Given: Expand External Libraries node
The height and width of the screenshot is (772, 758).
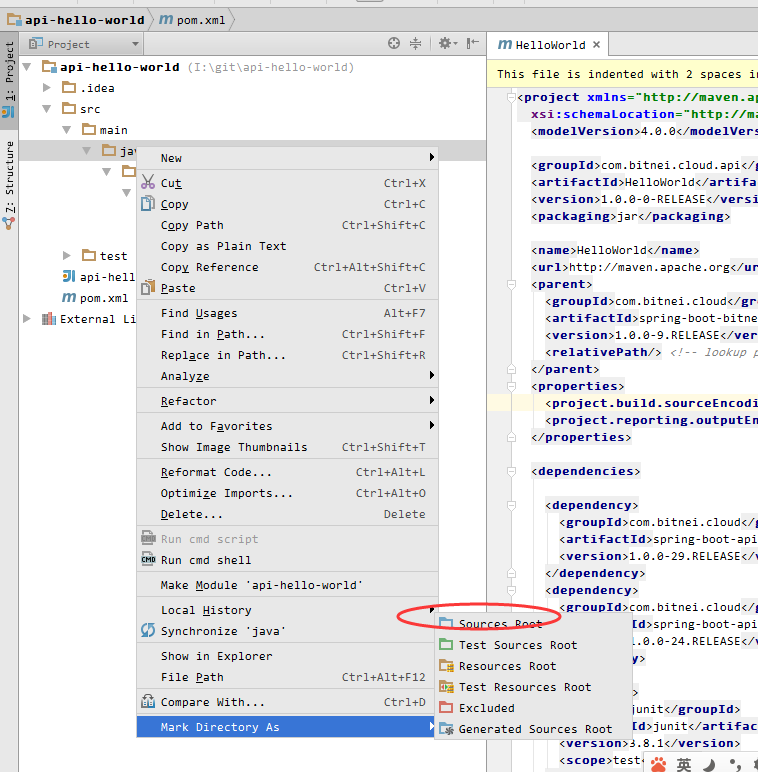Looking at the screenshot, I should [x=27, y=319].
